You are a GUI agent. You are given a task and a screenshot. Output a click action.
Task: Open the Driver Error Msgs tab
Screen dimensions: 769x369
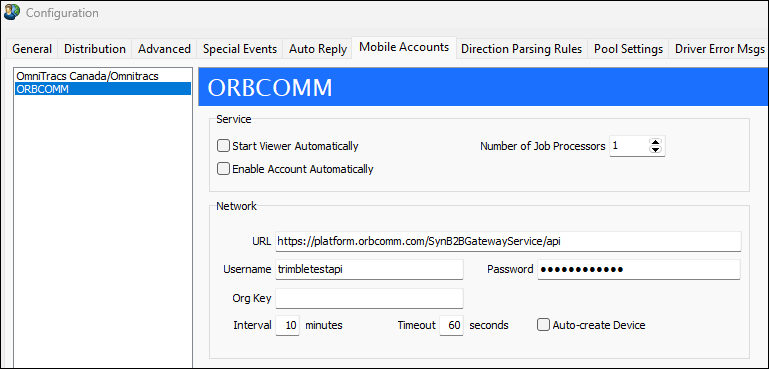coord(719,49)
